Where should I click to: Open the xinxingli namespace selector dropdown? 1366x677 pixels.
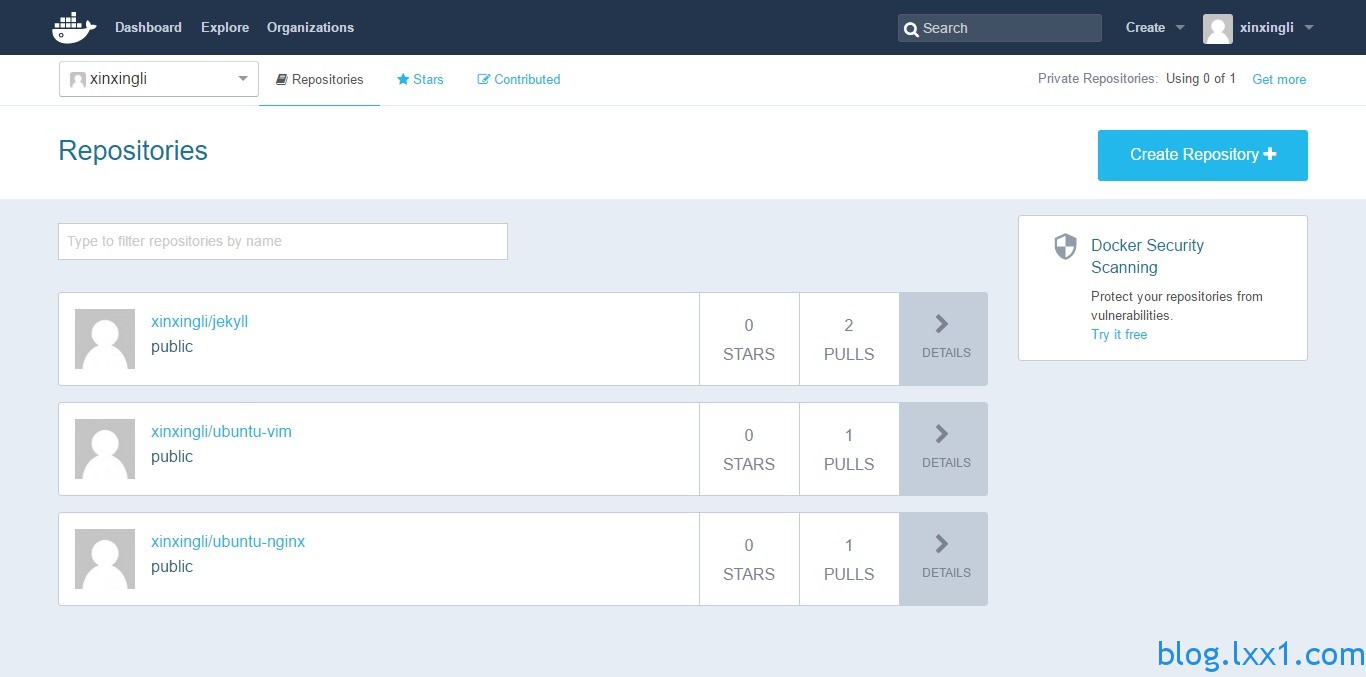coord(159,79)
